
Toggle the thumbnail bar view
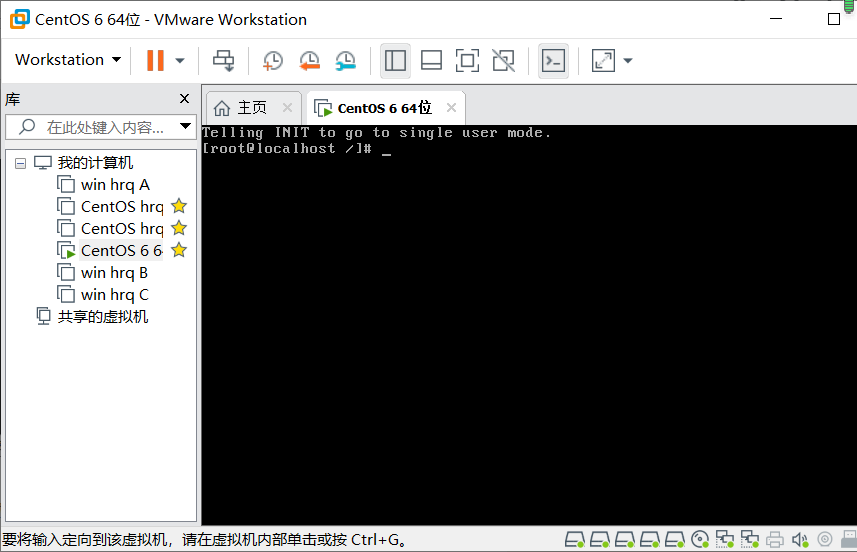point(431,61)
